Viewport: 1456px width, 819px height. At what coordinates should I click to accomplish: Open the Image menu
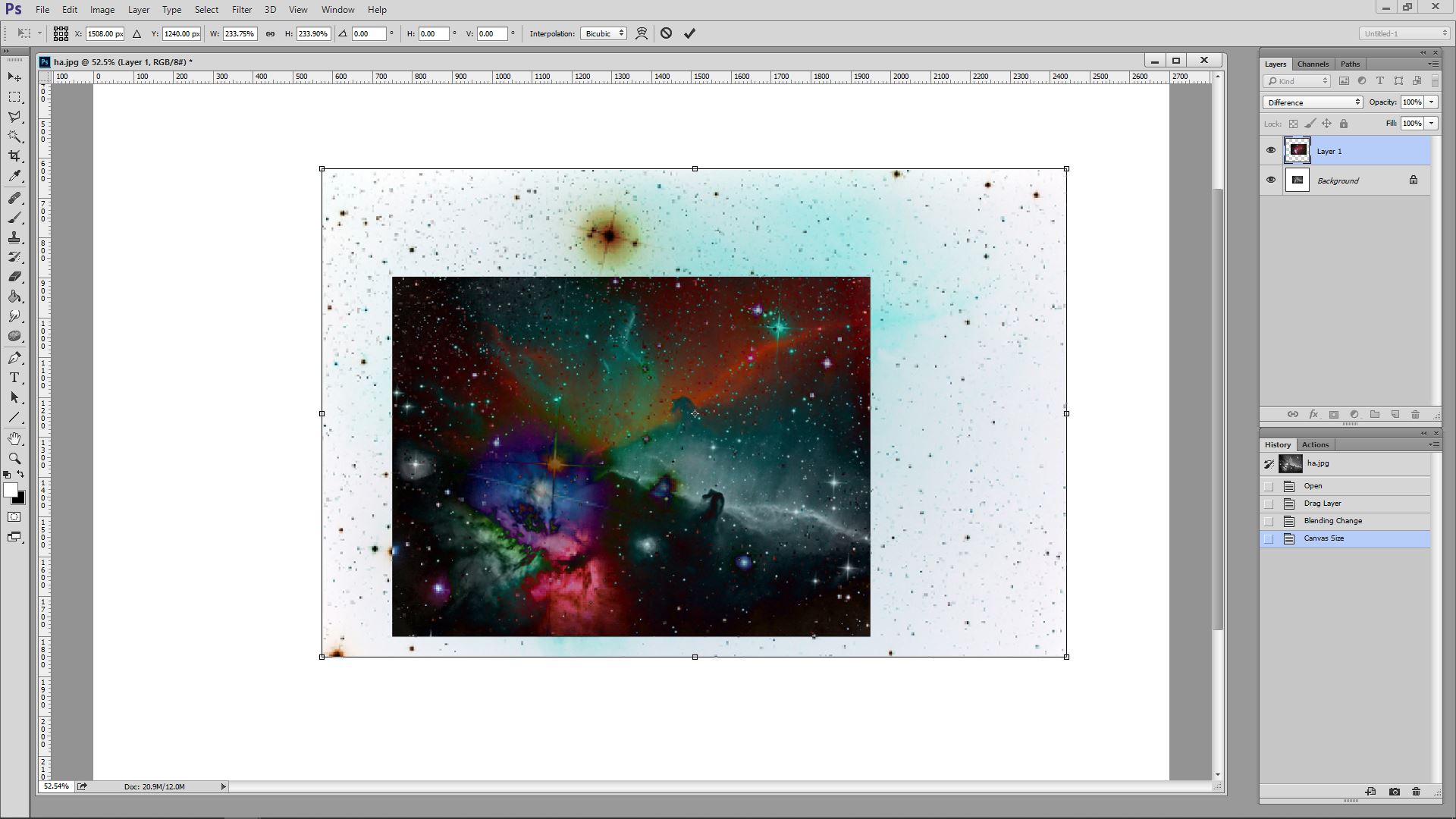(102, 10)
